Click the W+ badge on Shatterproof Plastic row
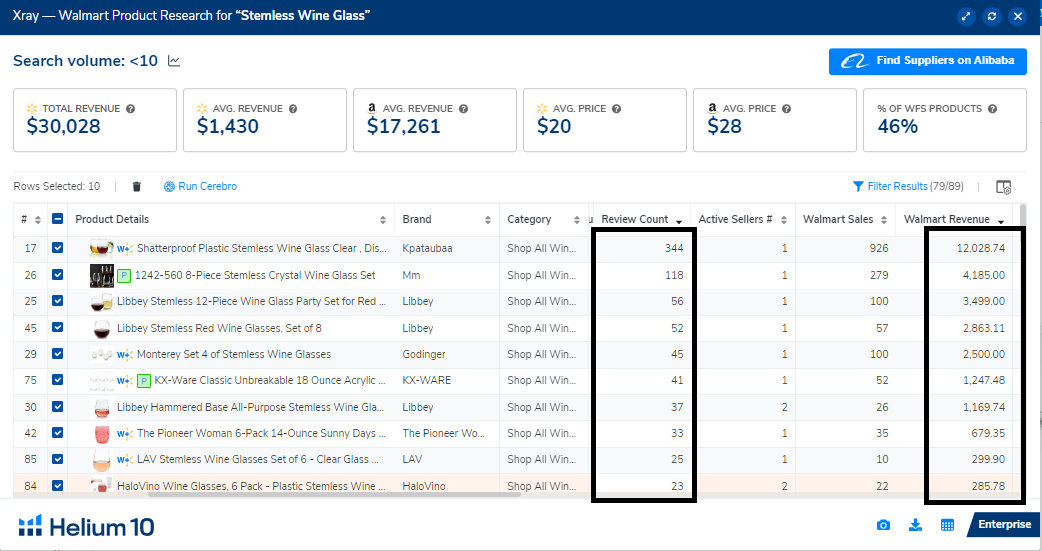This screenshot has width=1042, height=551. tap(125, 249)
